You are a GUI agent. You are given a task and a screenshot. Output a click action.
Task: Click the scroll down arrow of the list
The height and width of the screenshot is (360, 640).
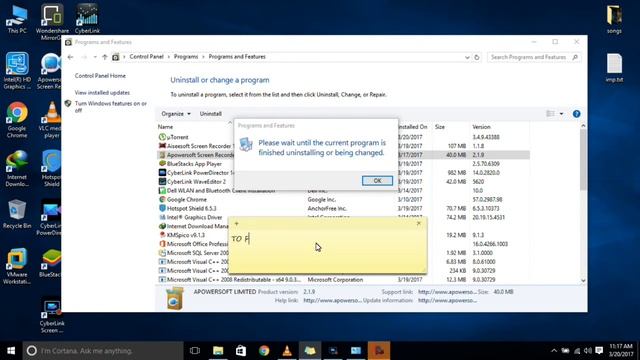pyautogui.click(x=583, y=280)
